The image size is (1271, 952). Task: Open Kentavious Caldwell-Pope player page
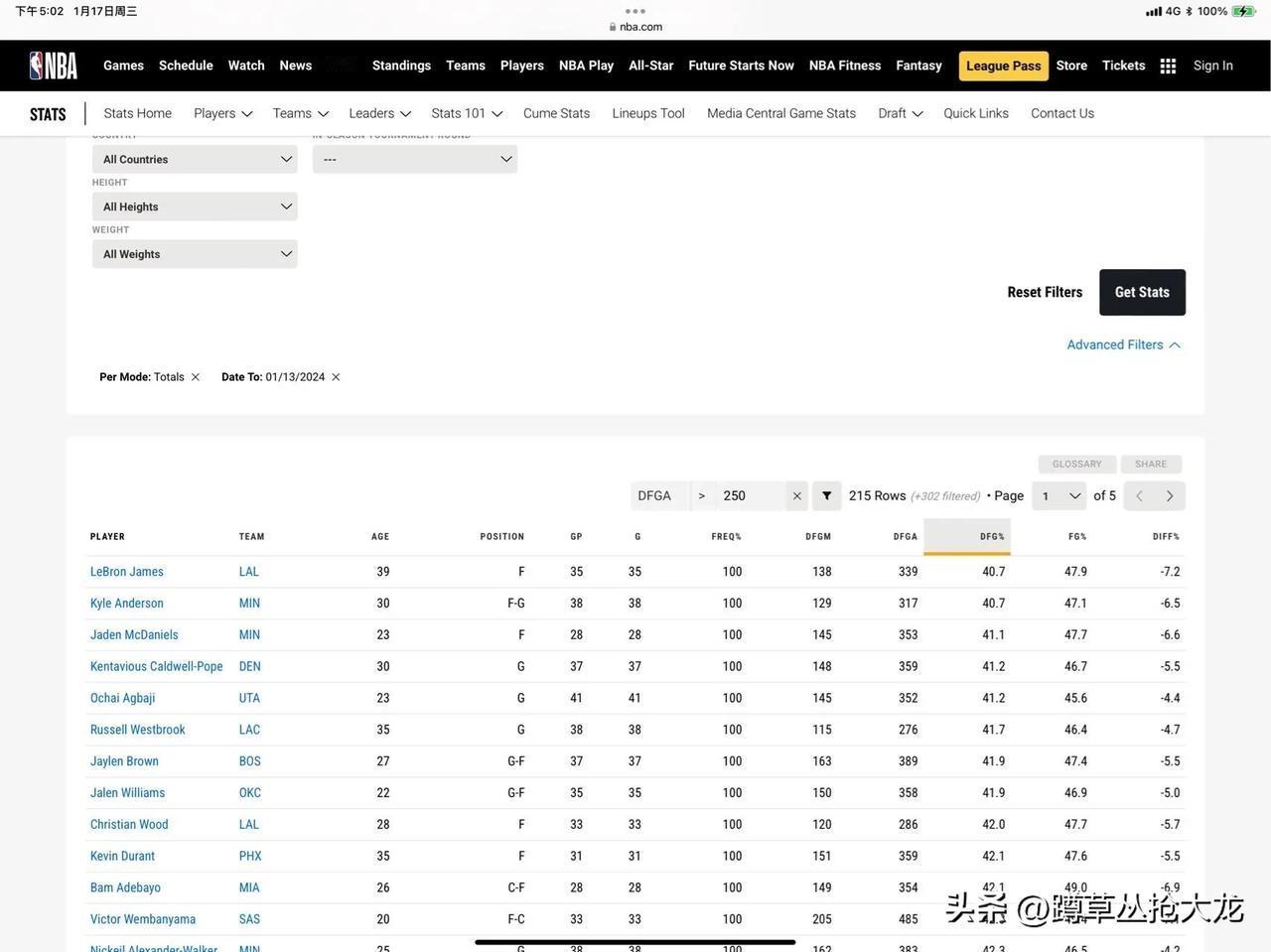(x=157, y=666)
